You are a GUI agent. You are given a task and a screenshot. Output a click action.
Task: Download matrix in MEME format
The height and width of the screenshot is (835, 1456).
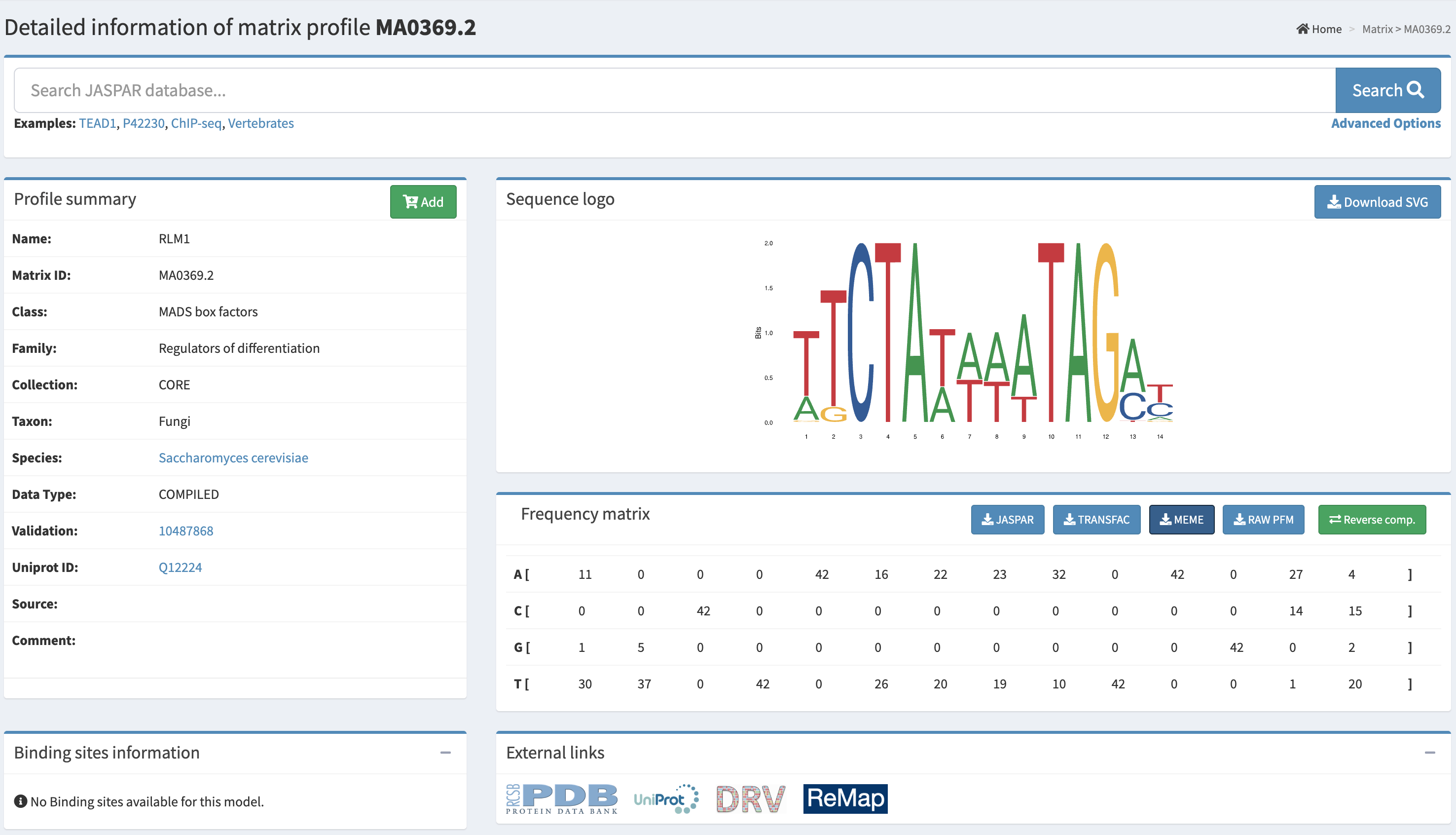click(1181, 520)
